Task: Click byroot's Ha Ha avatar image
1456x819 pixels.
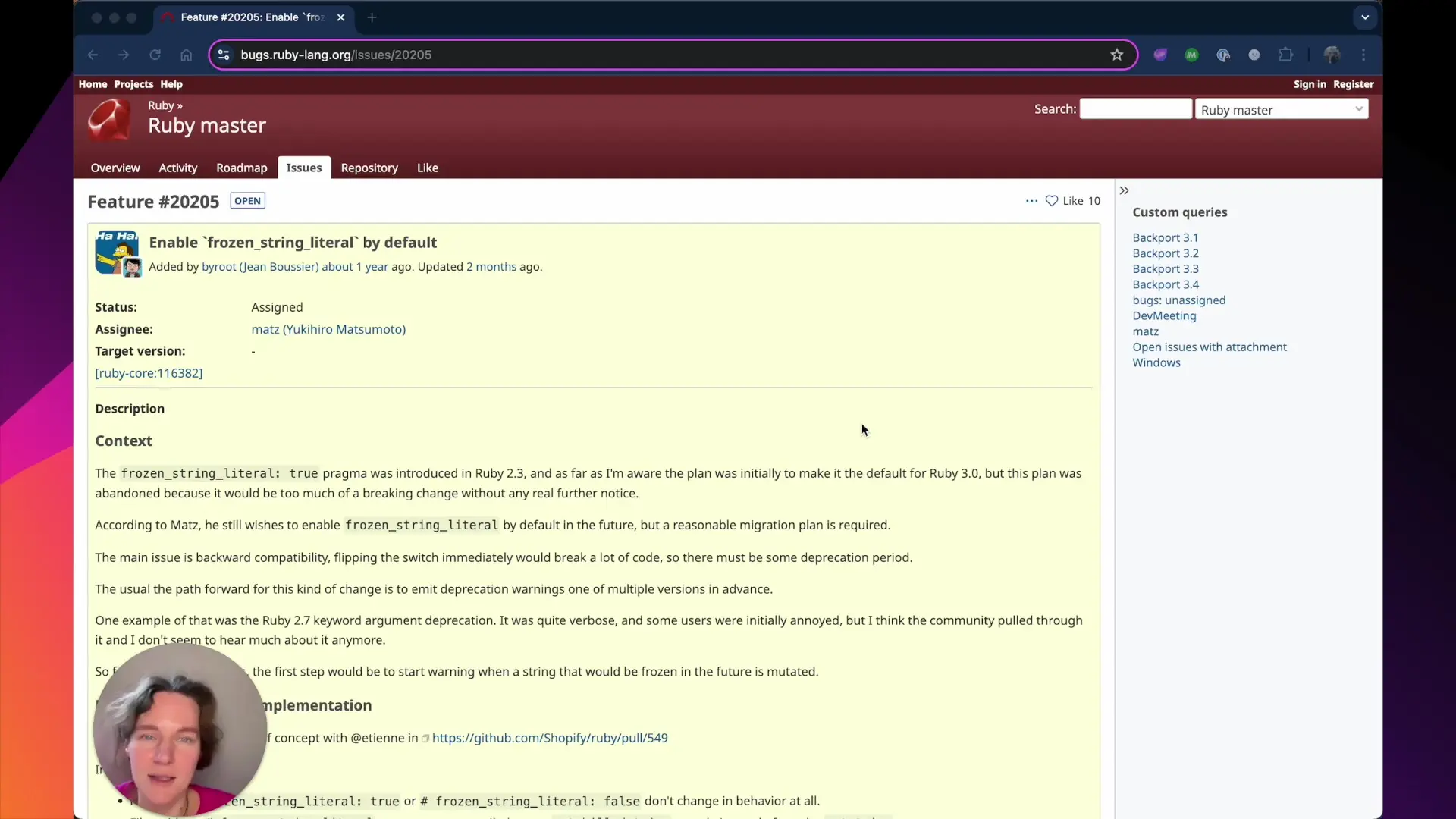Action: [x=116, y=252]
